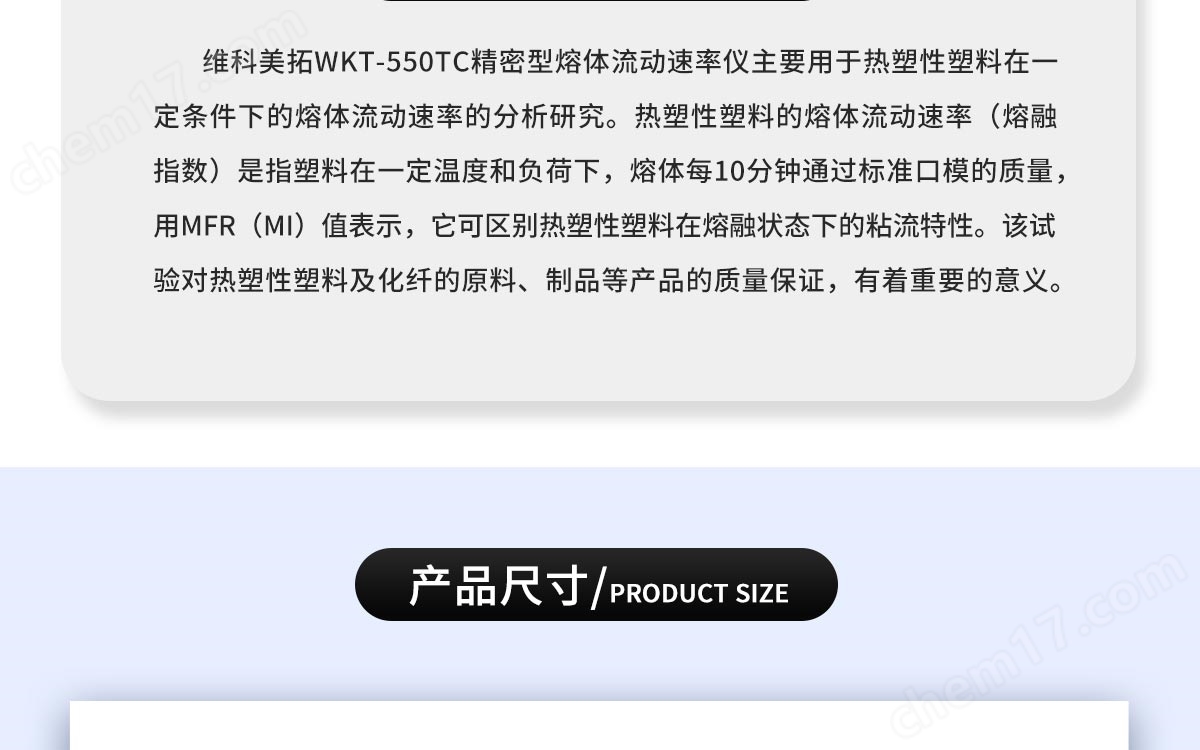1200x750 pixels.
Task: Click the black bar at the gray card's top edge
Action: coord(598,1)
